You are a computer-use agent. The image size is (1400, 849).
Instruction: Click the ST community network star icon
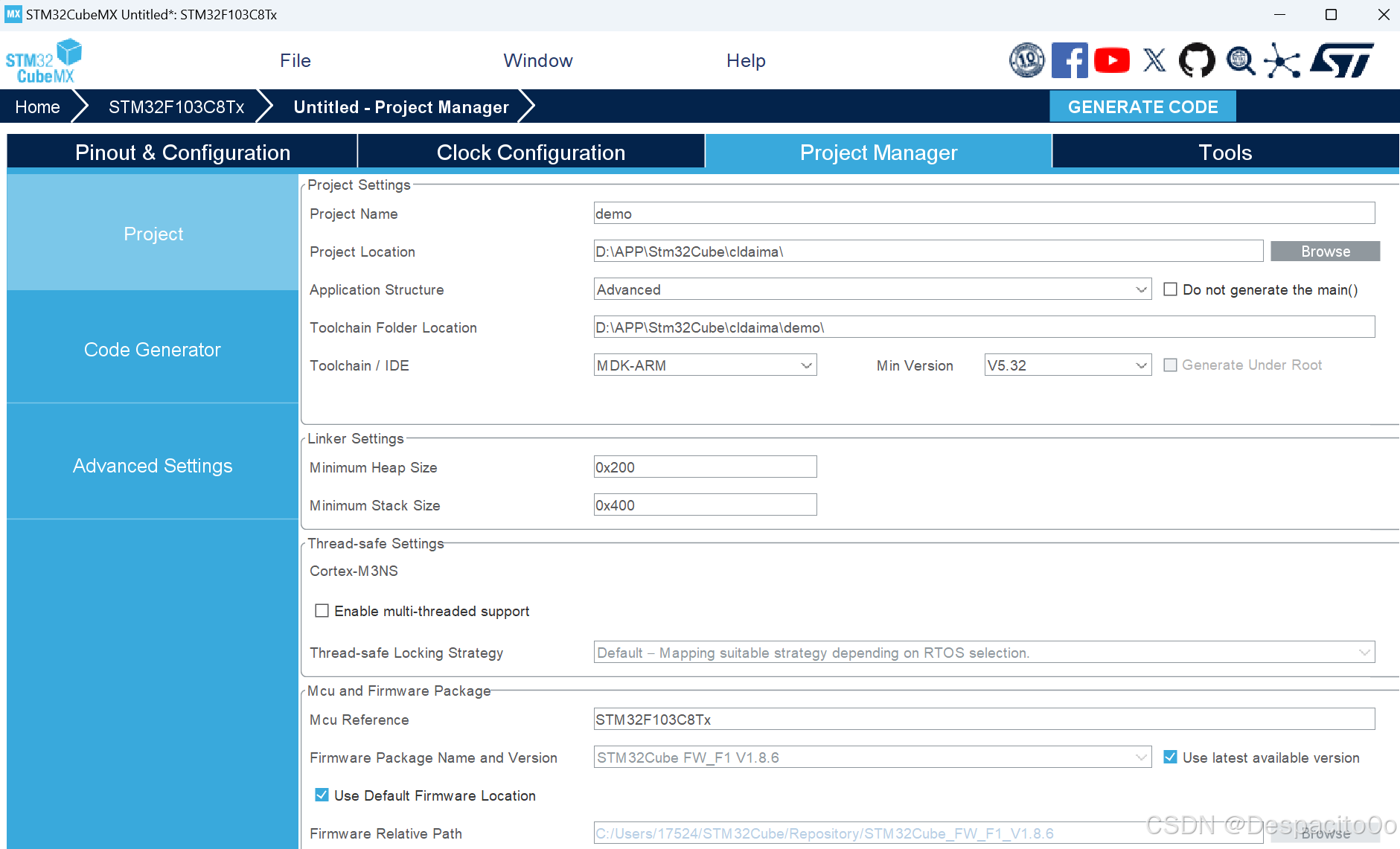coord(1282,60)
